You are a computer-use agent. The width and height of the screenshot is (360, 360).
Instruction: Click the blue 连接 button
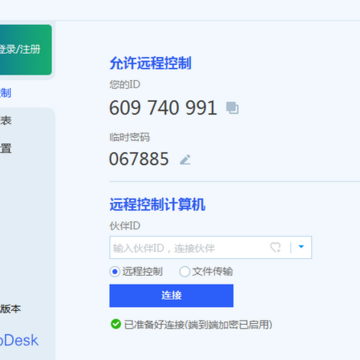(171, 295)
